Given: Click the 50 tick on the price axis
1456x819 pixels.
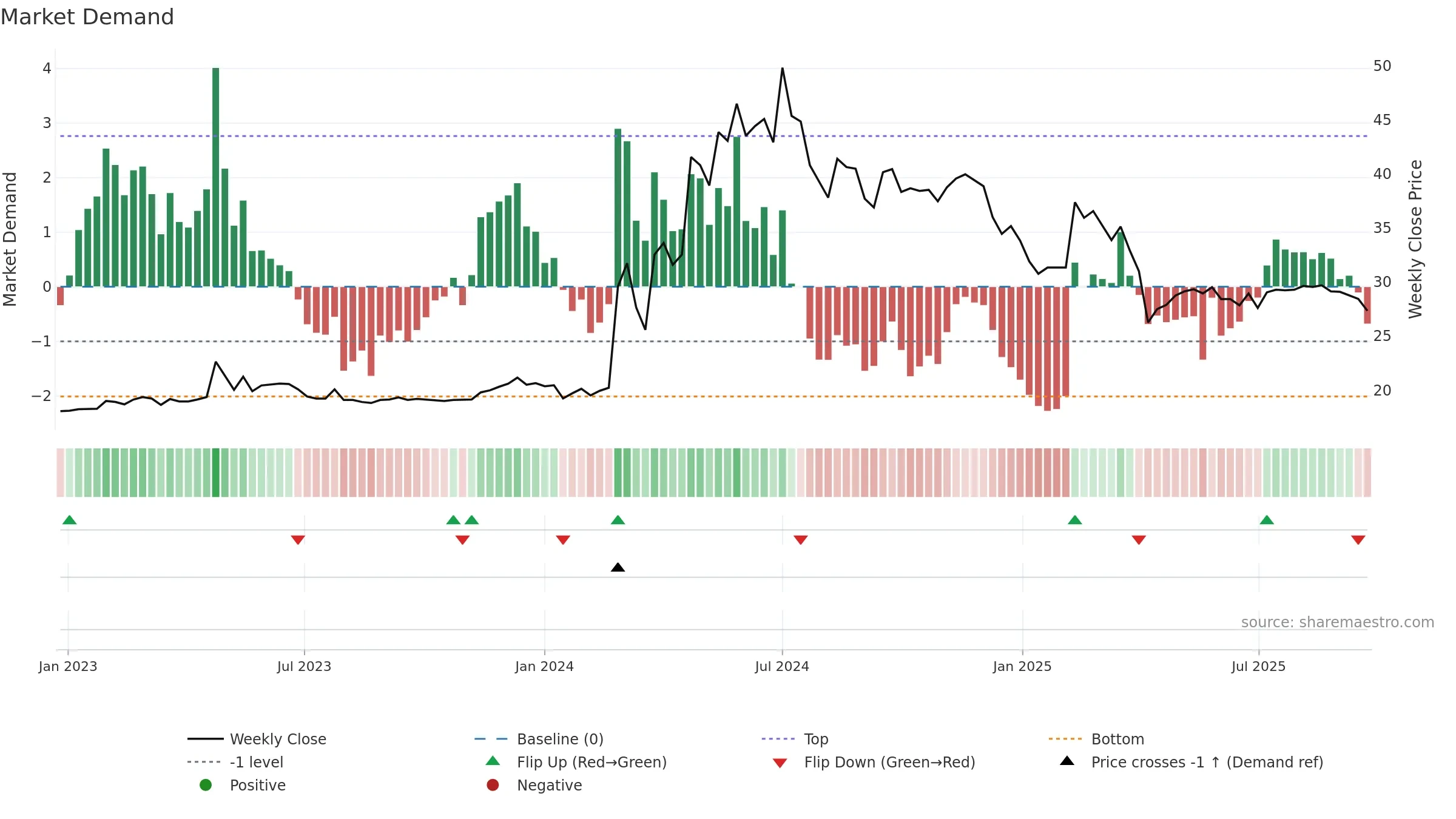Looking at the screenshot, I should [1382, 66].
